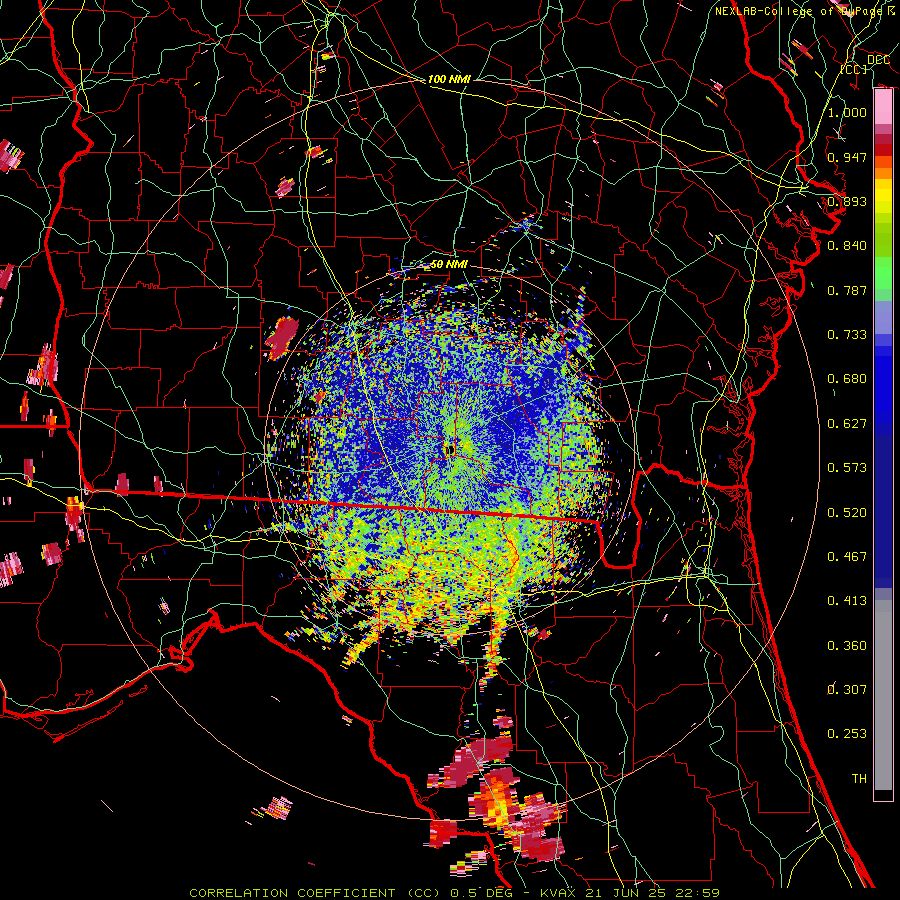The height and width of the screenshot is (900, 900).
Task: Select the pink swatch atop the color scale
Action: pos(883,107)
